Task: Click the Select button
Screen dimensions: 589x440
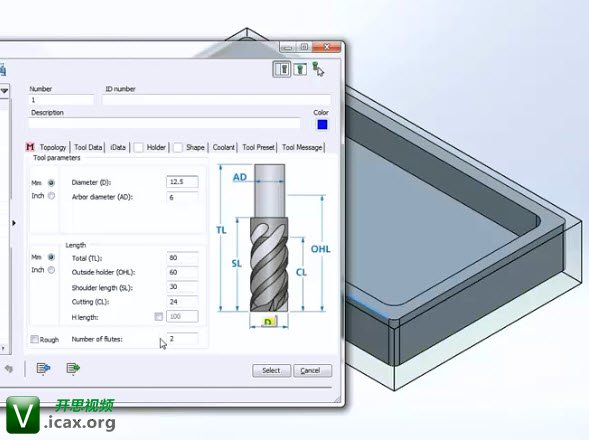Action: coord(271,370)
